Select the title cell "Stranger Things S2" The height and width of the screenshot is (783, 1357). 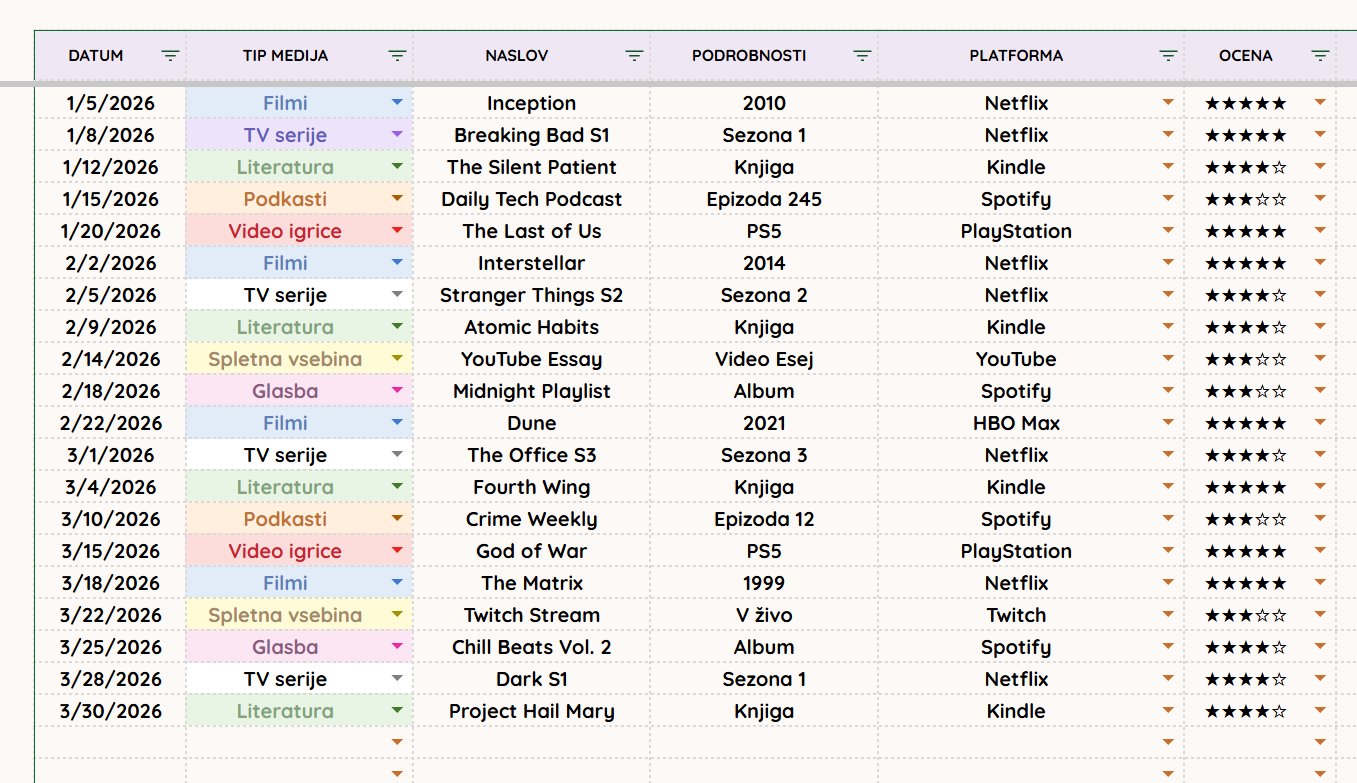(x=532, y=295)
